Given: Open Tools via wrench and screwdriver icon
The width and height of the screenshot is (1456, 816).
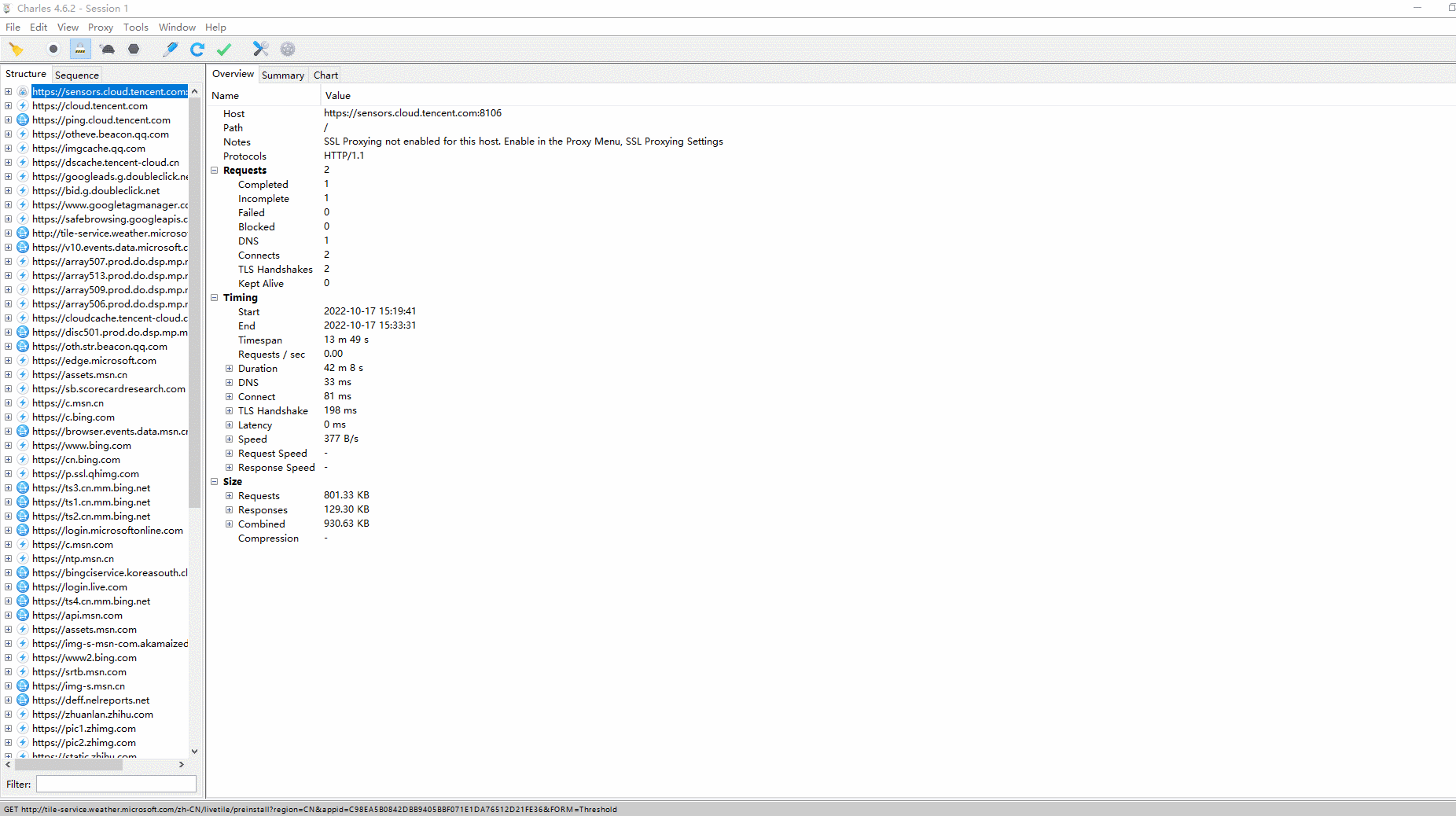Looking at the screenshot, I should click(260, 50).
